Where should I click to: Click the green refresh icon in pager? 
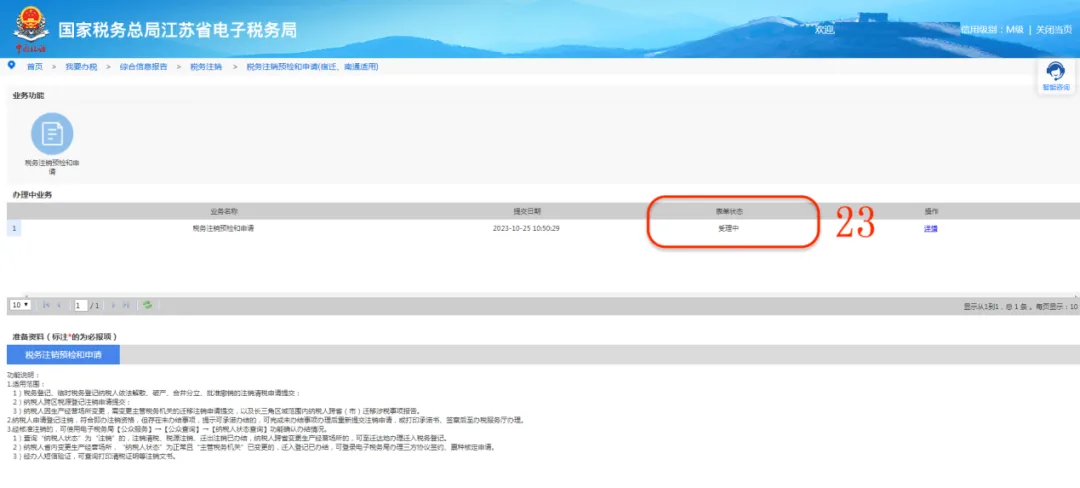pyautogui.click(x=147, y=305)
